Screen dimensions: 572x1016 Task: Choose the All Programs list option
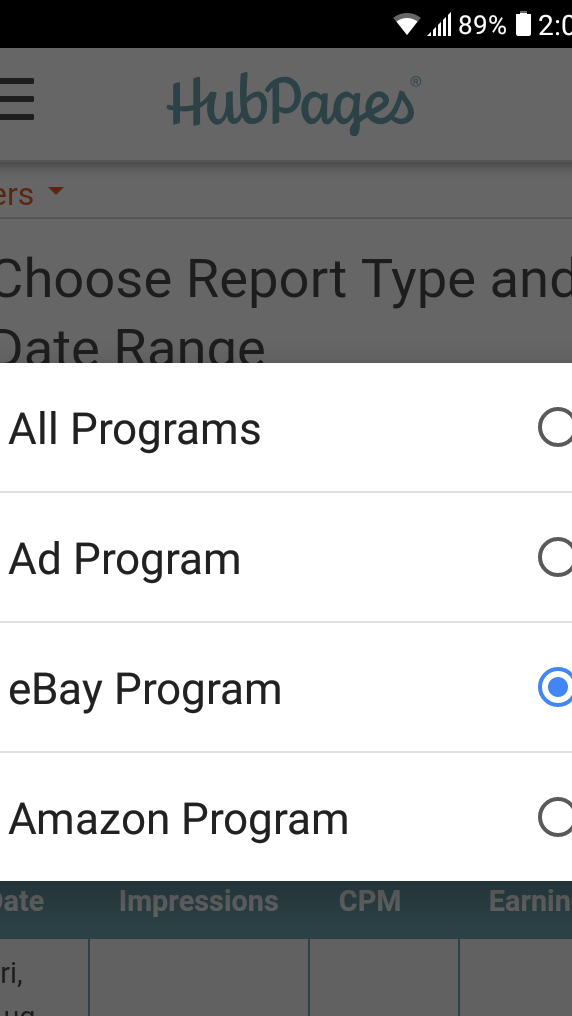click(x=286, y=428)
